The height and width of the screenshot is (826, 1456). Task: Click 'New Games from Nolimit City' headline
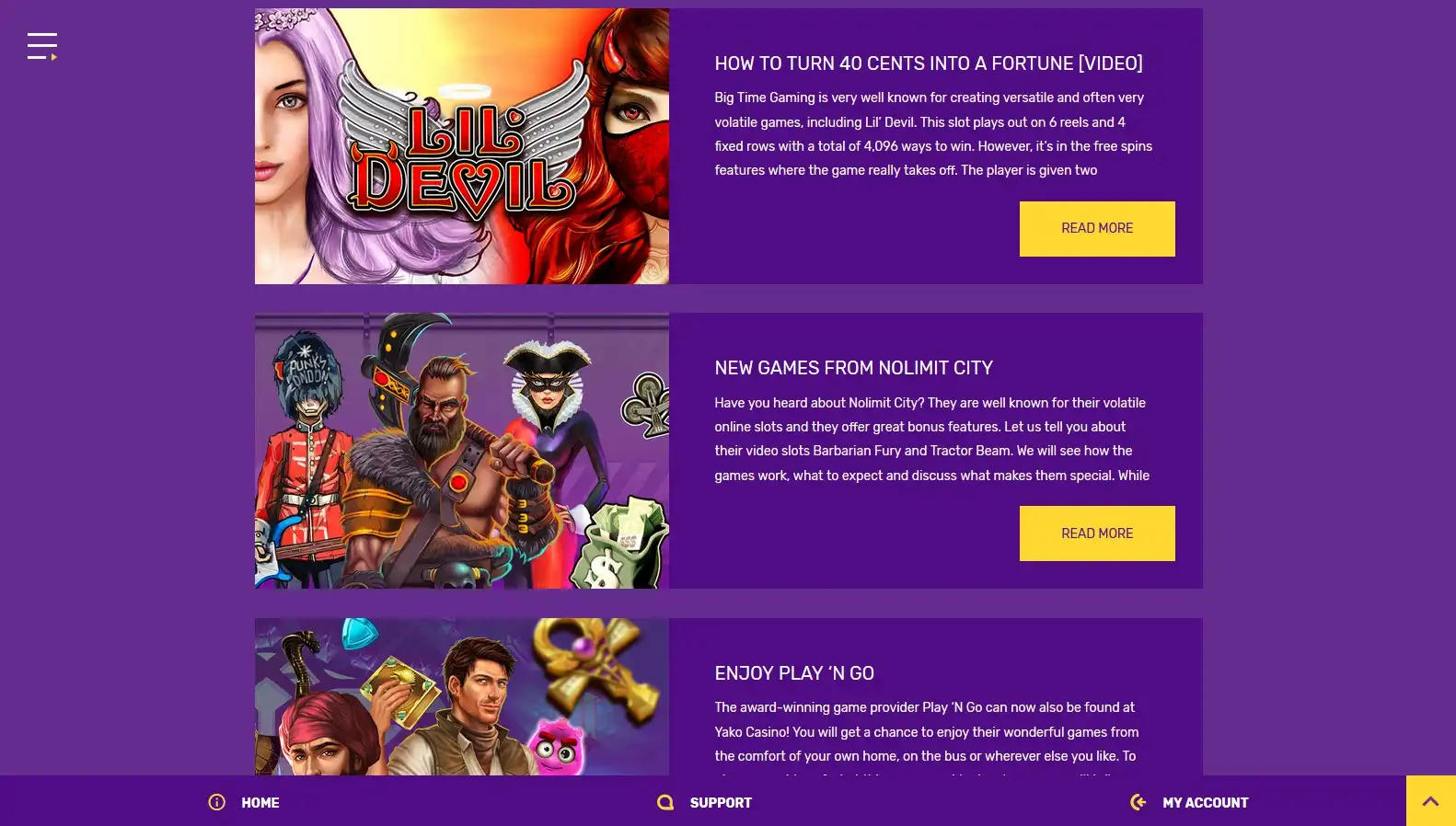(853, 368)
